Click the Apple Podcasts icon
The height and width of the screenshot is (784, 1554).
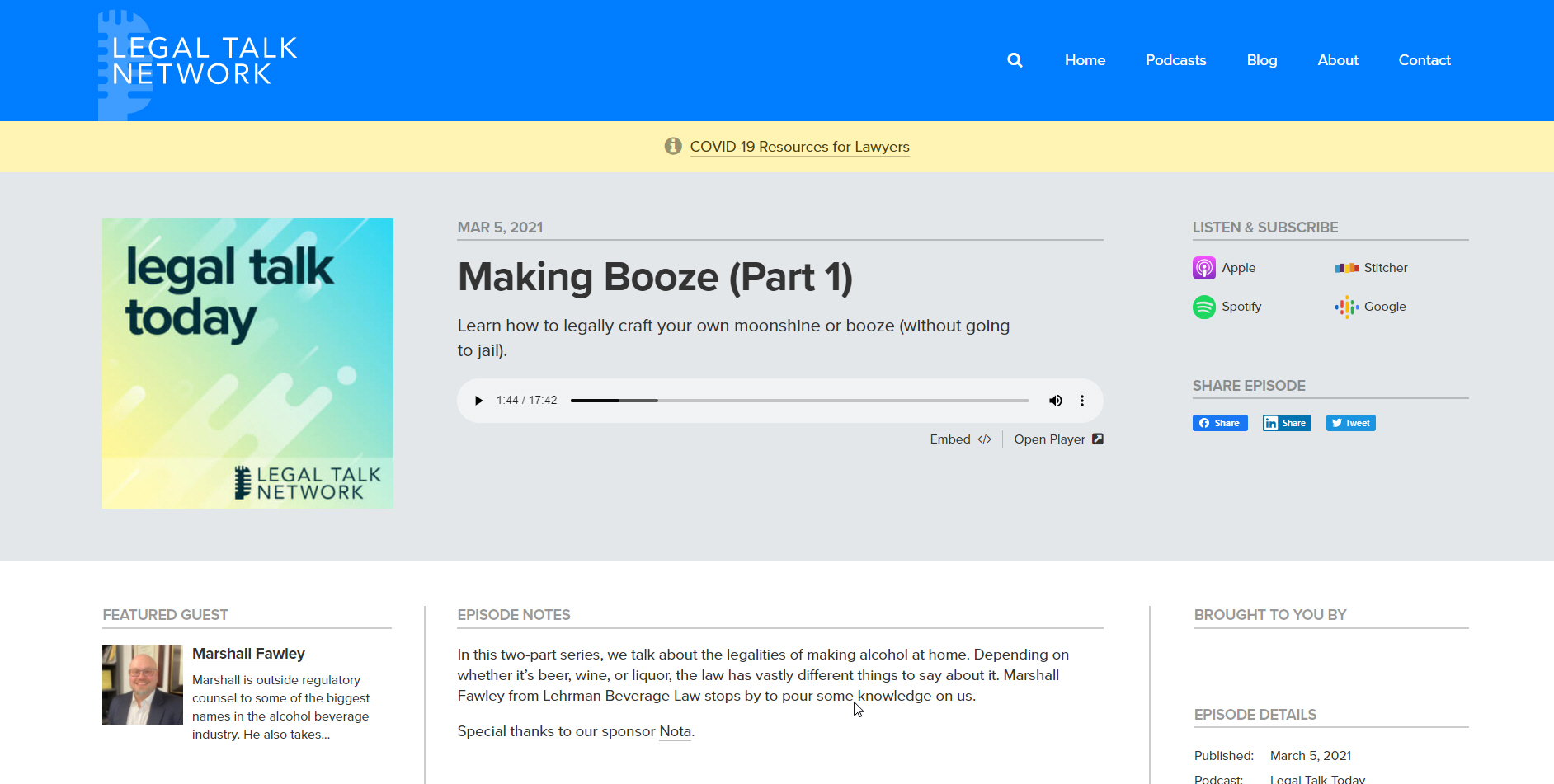coord(1204,268)
